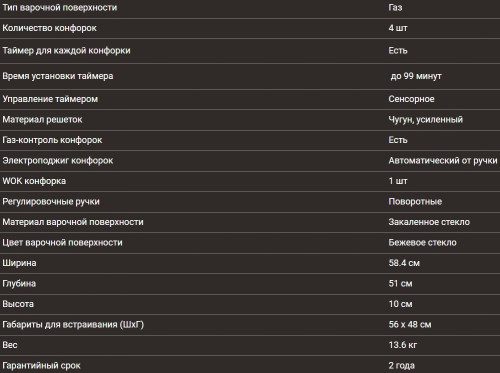Image resolution: width=500 pixels, height=373 pixels.
Task: Select the label "Электроподжиг конфорок"
Action: coord(58,161)
